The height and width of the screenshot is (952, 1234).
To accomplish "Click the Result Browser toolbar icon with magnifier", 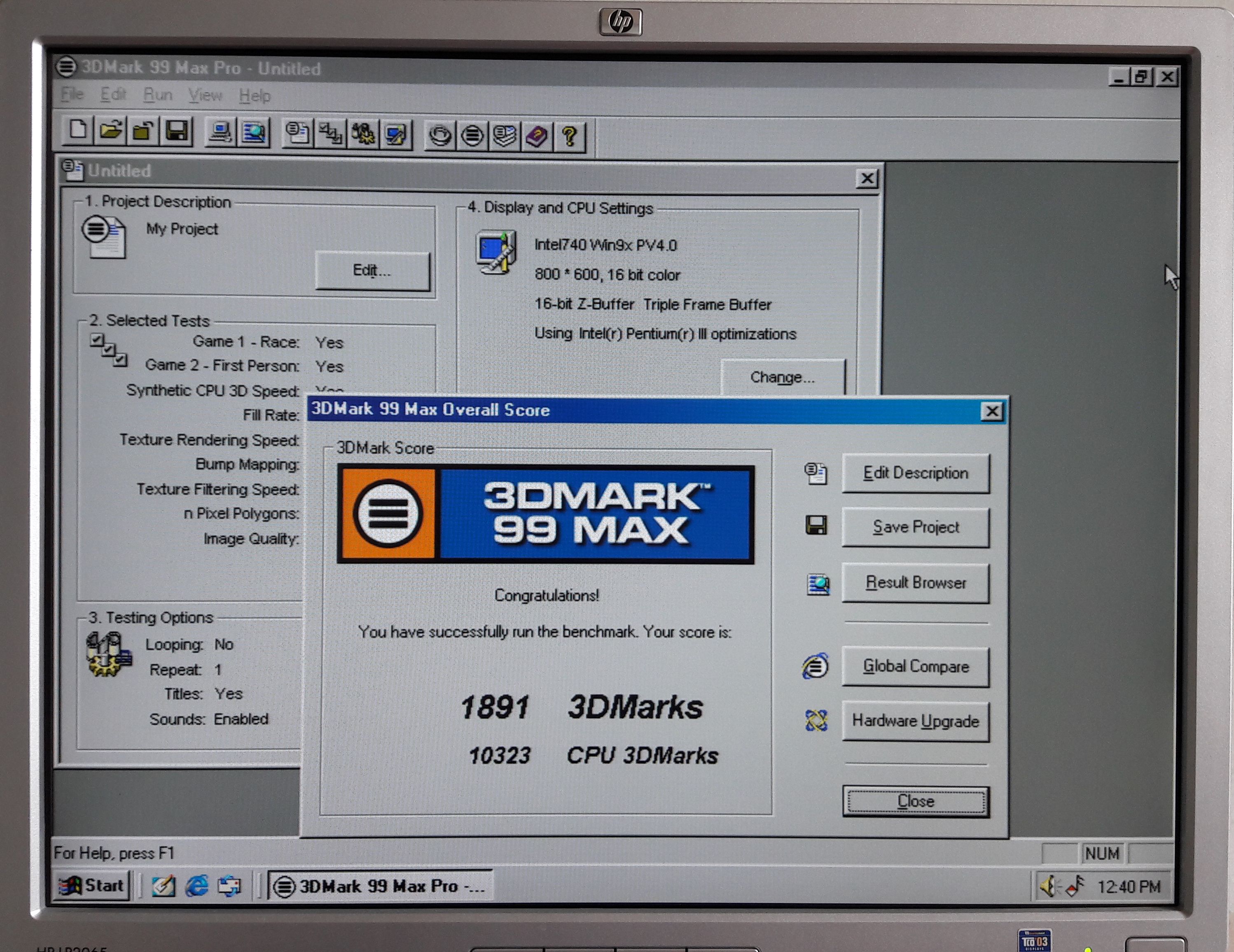I will click(254, 133).
